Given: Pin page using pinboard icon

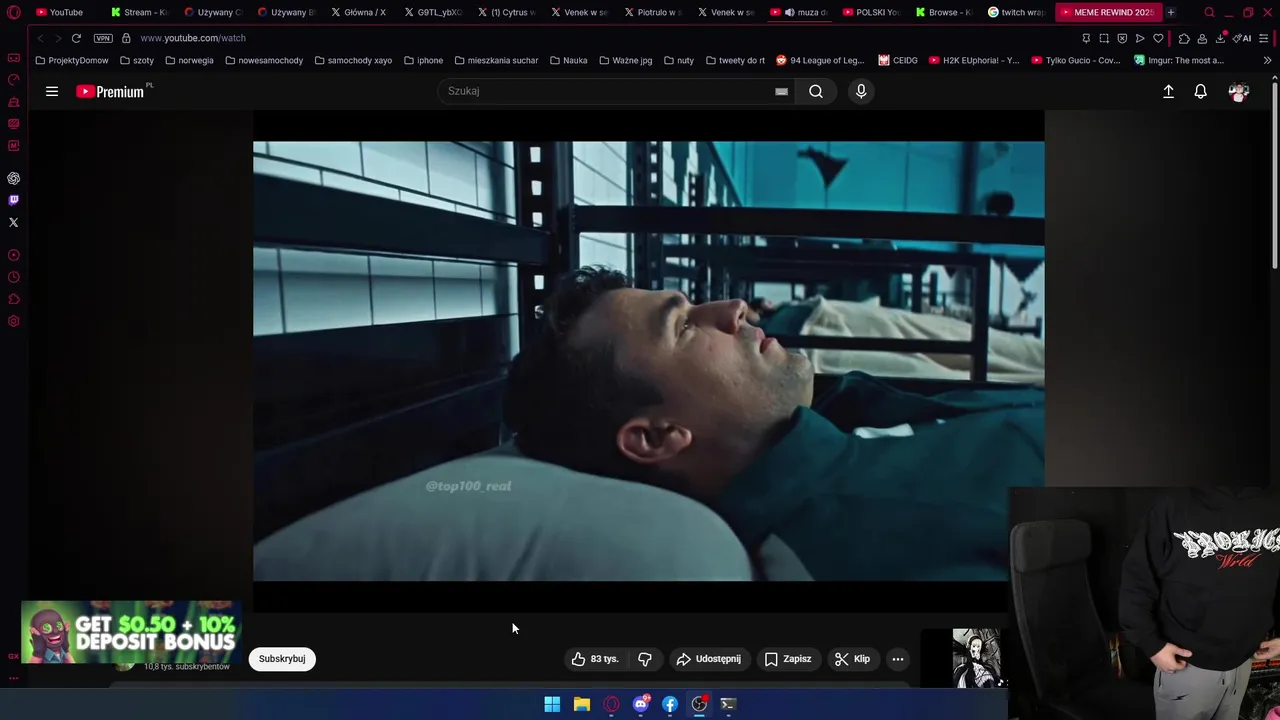Looking at the screenshot, I should tap(1086, 38).
